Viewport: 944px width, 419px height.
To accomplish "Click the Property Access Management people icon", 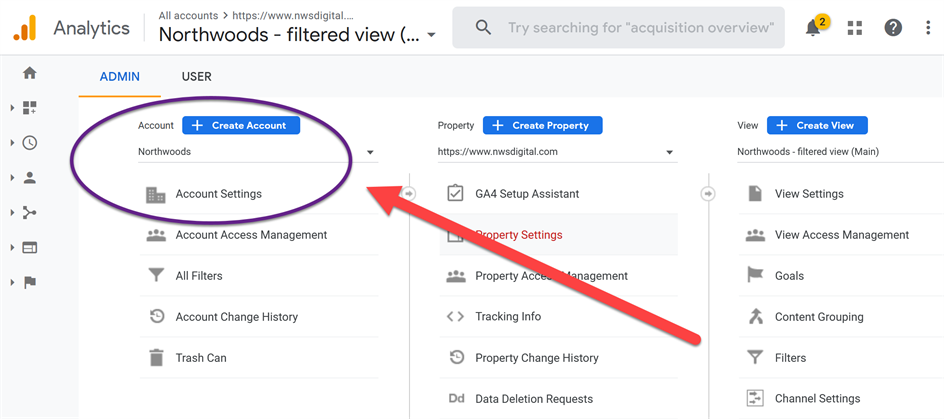I will pos(456,276).
